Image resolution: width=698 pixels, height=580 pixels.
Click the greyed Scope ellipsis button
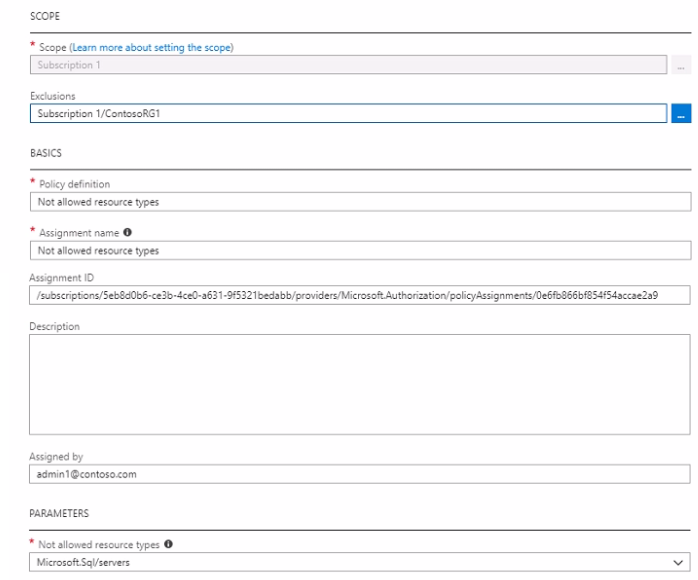coord(681,65)
